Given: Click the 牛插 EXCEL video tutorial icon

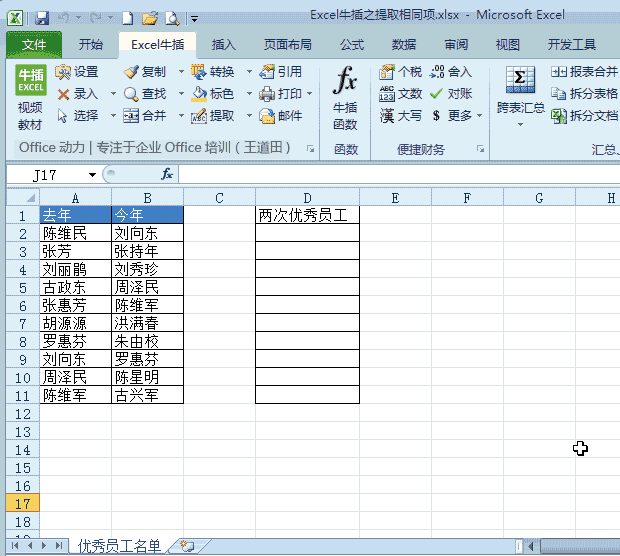Looking at the screenshot, I should (x=30, y=98).
